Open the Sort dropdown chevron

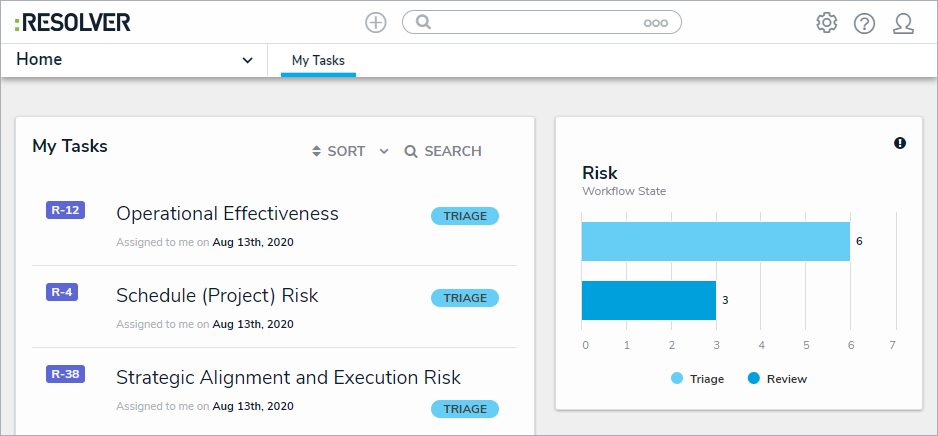pos(384,152)
